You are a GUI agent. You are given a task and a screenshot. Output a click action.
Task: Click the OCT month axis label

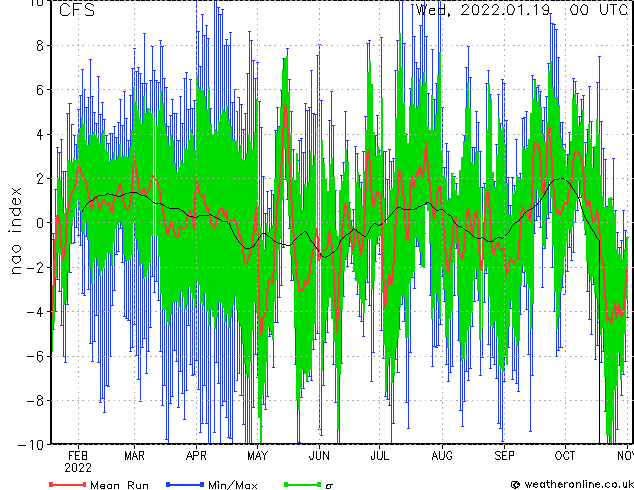565,456
